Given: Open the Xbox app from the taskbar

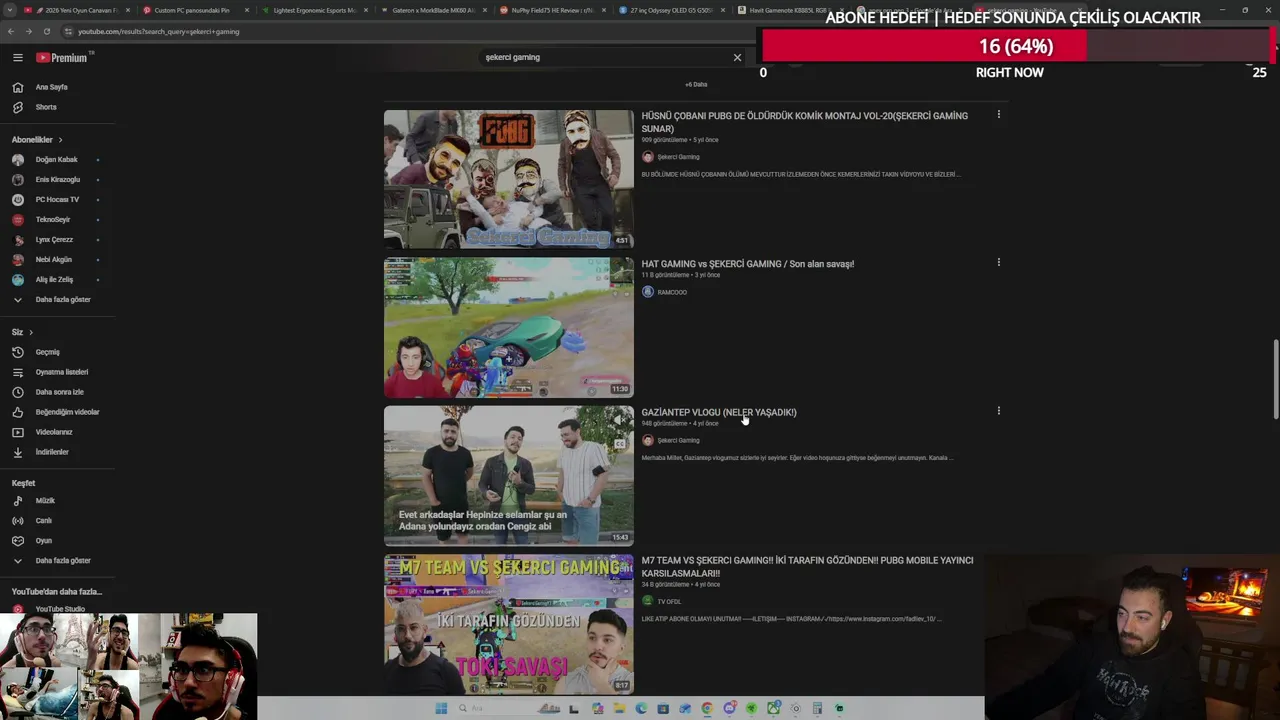Looking at the screenshot, I should pos(773,708).
